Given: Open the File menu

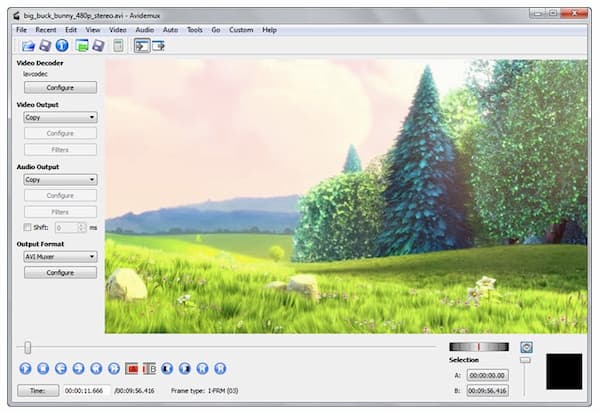Looking at the screenshot, I should [21, 30].
